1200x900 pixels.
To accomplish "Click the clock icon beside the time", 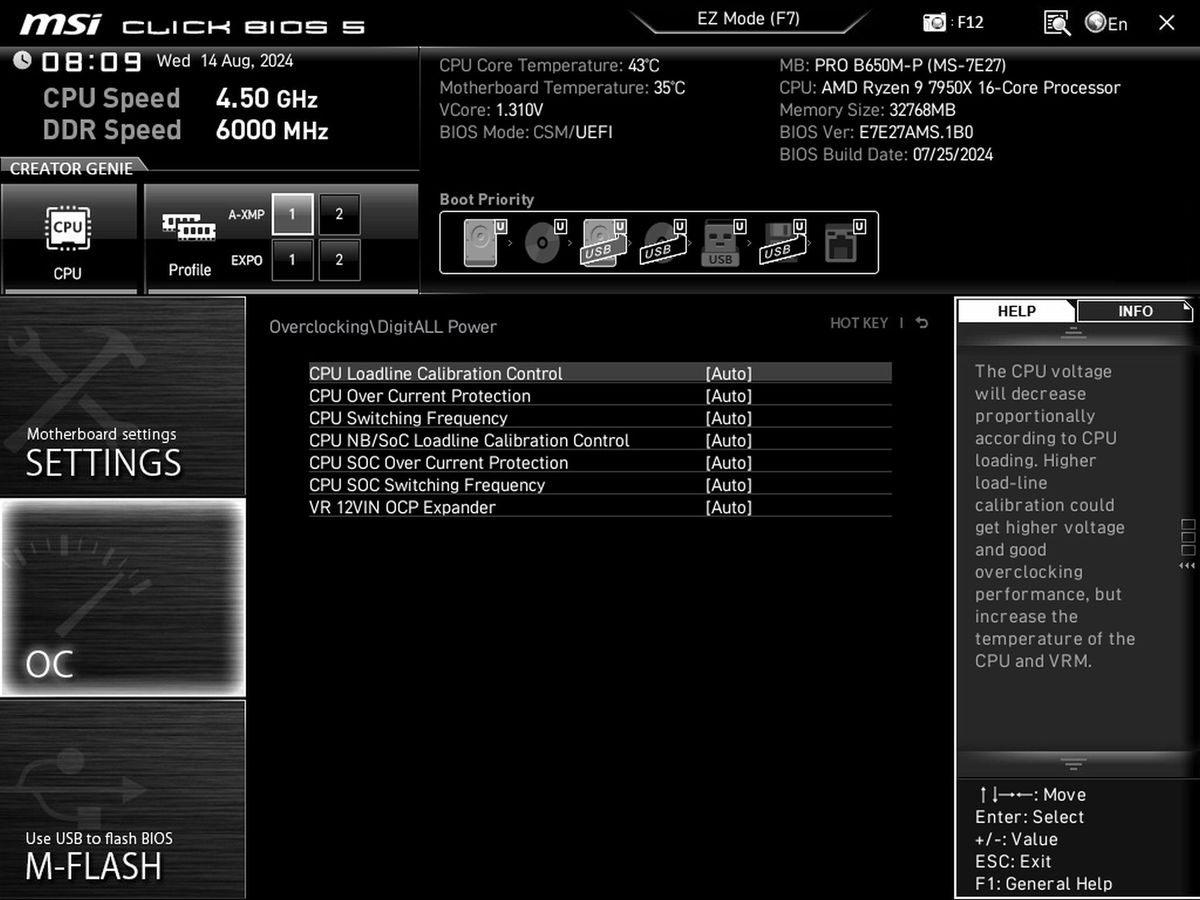I will [22, 61].
